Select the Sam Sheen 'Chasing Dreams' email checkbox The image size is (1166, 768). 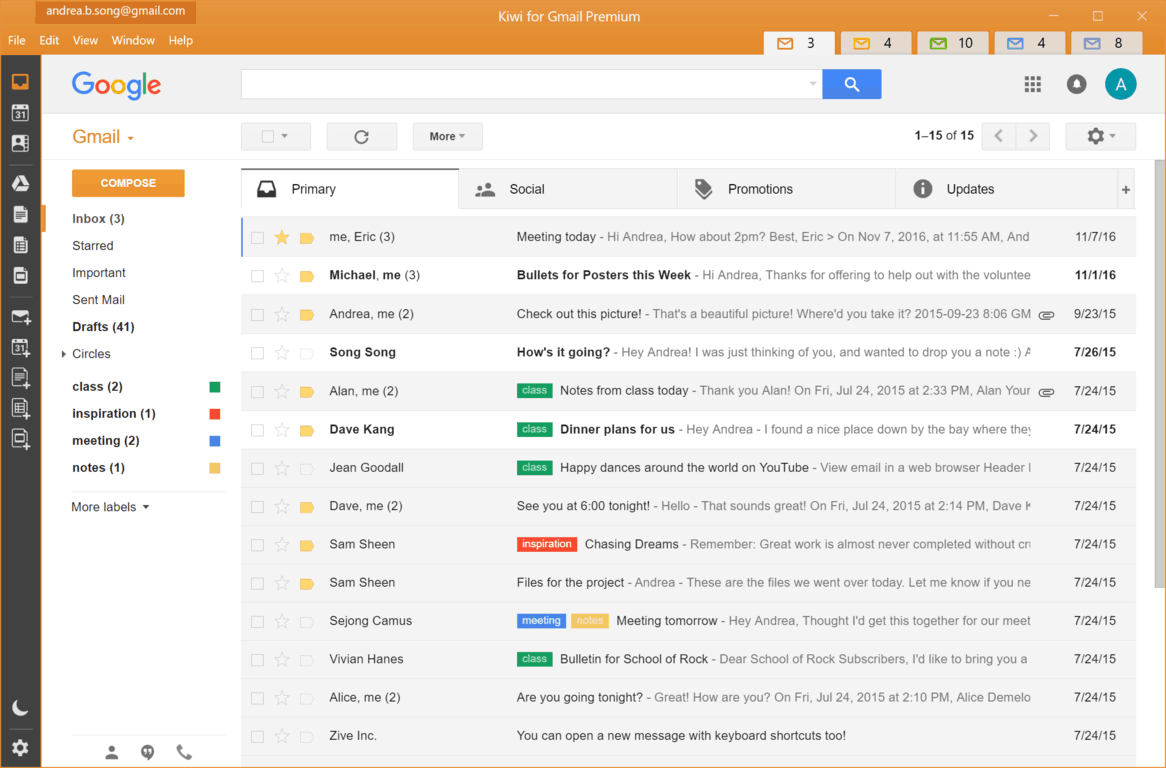pos(257,544)
